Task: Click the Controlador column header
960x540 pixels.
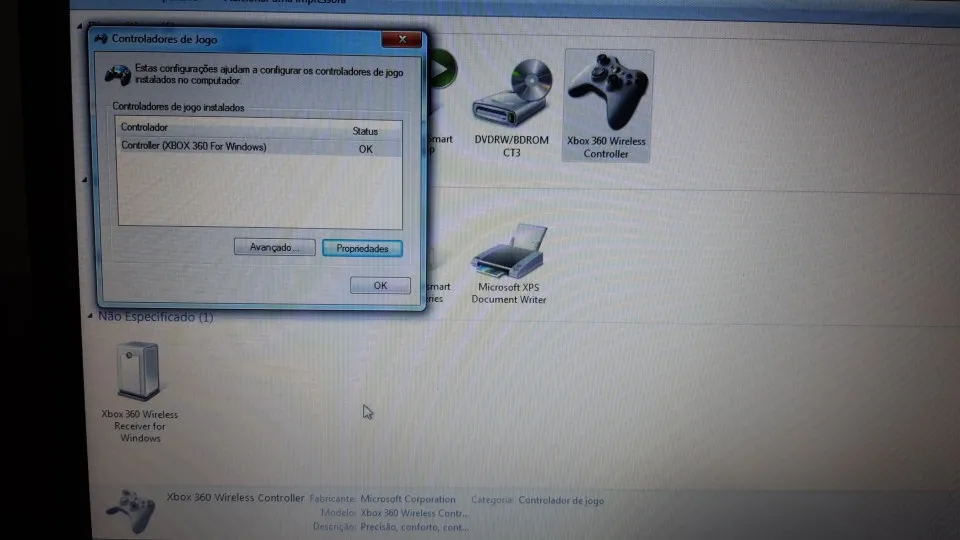Action: click(144, 127)
